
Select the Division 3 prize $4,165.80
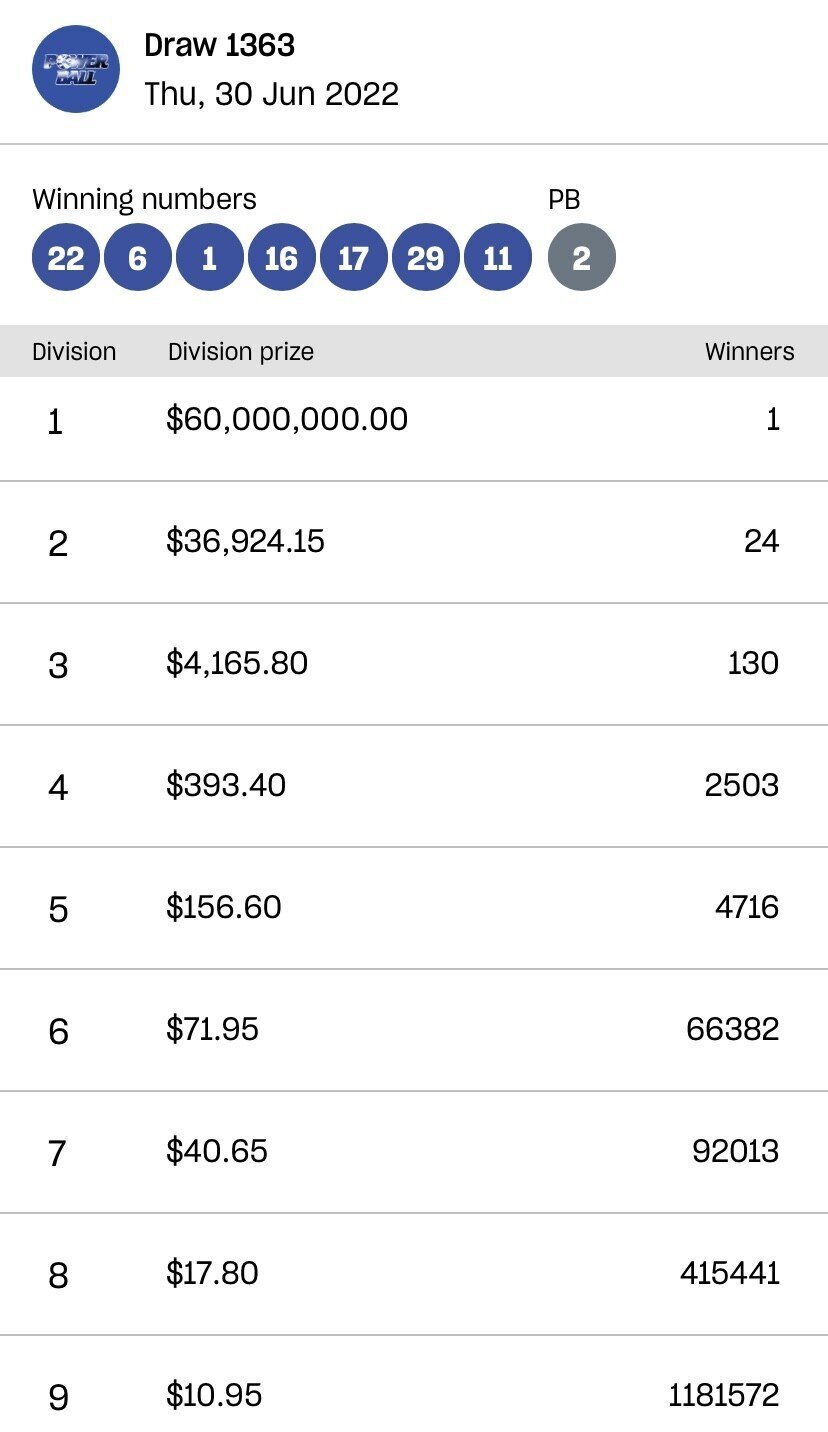point(237,663)
